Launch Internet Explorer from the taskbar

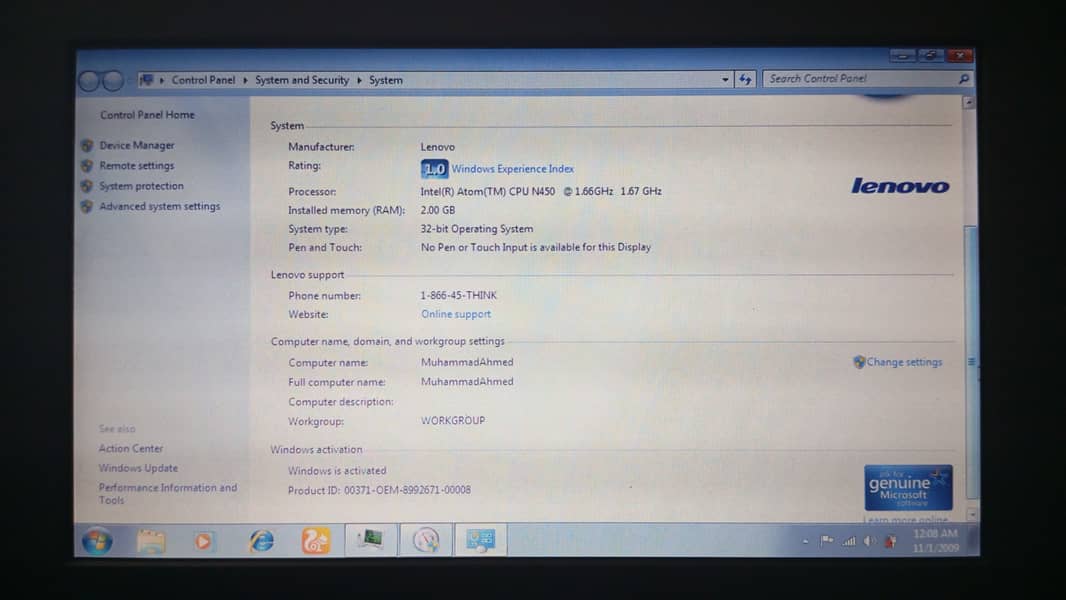tap(262, 541)
